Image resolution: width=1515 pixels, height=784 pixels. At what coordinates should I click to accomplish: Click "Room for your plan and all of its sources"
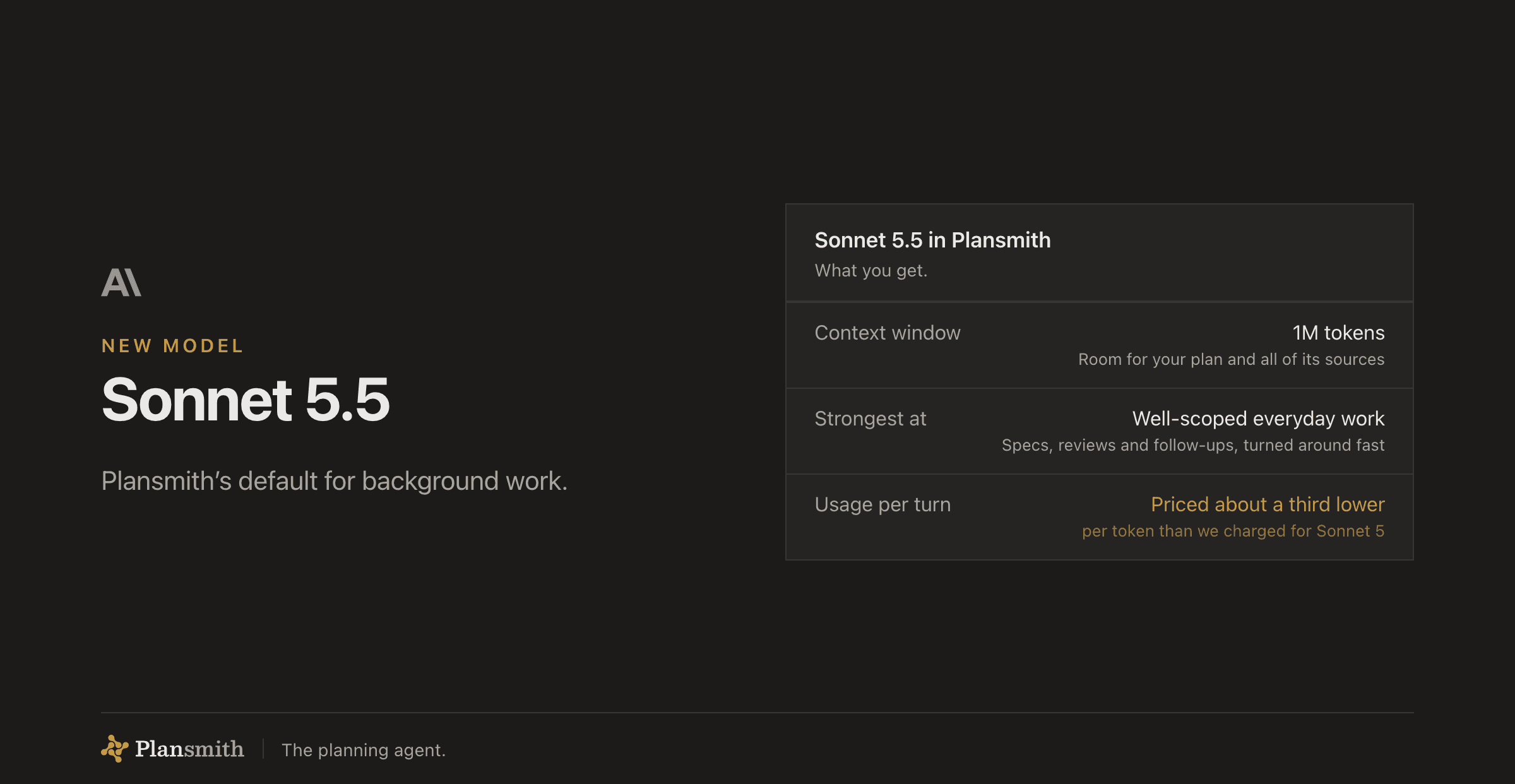tap(1231, 359)
